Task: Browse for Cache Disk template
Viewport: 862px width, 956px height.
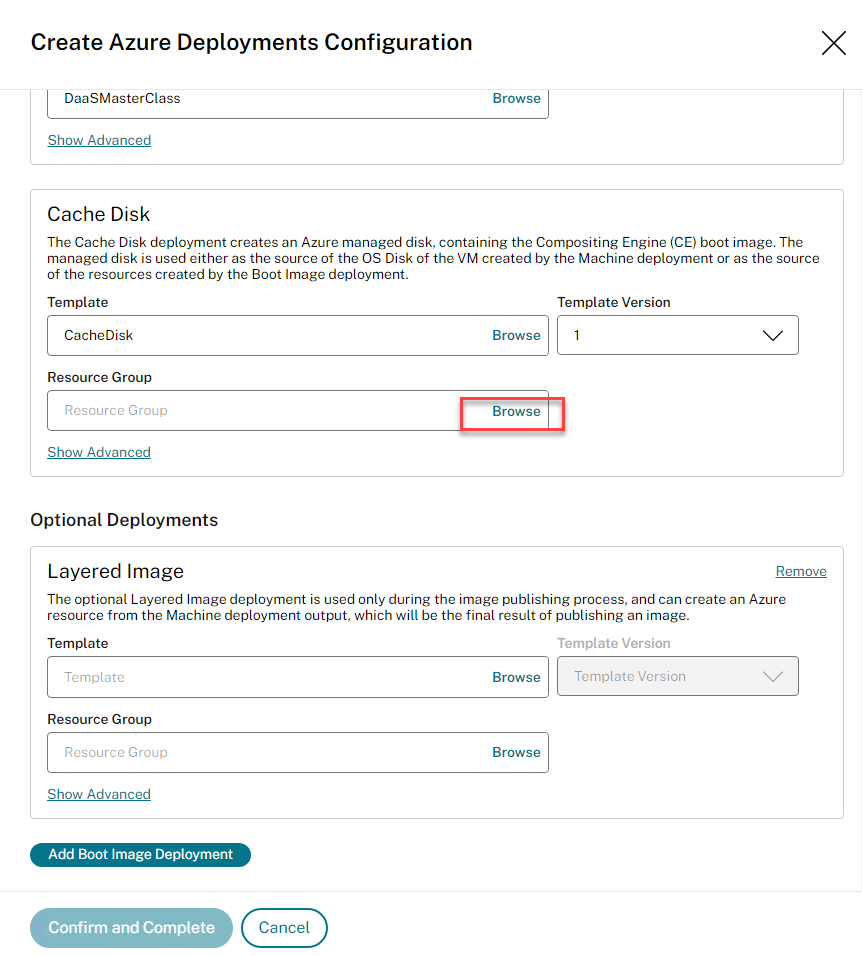Action: pos(516,335)
